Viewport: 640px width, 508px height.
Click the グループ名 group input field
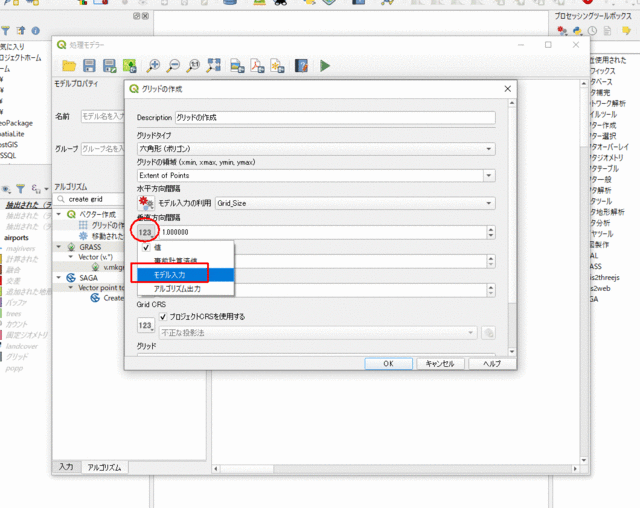coord(102,149)
